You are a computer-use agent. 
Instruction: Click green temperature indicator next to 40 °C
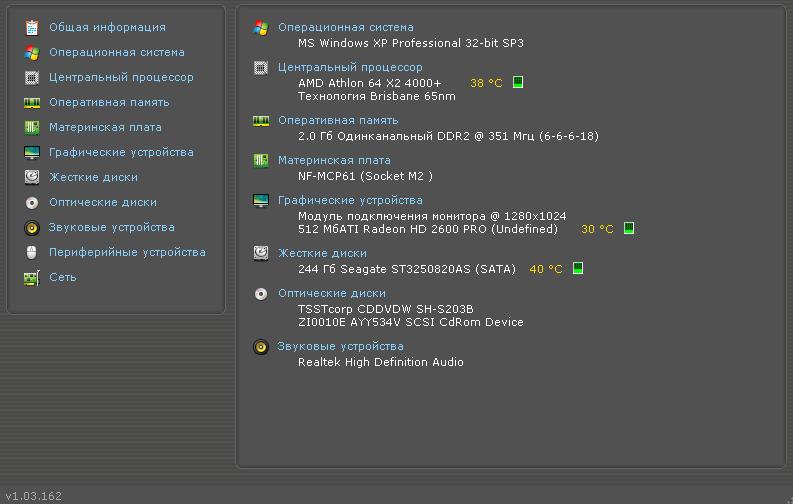pyautogui.click(x=578, y=268)
